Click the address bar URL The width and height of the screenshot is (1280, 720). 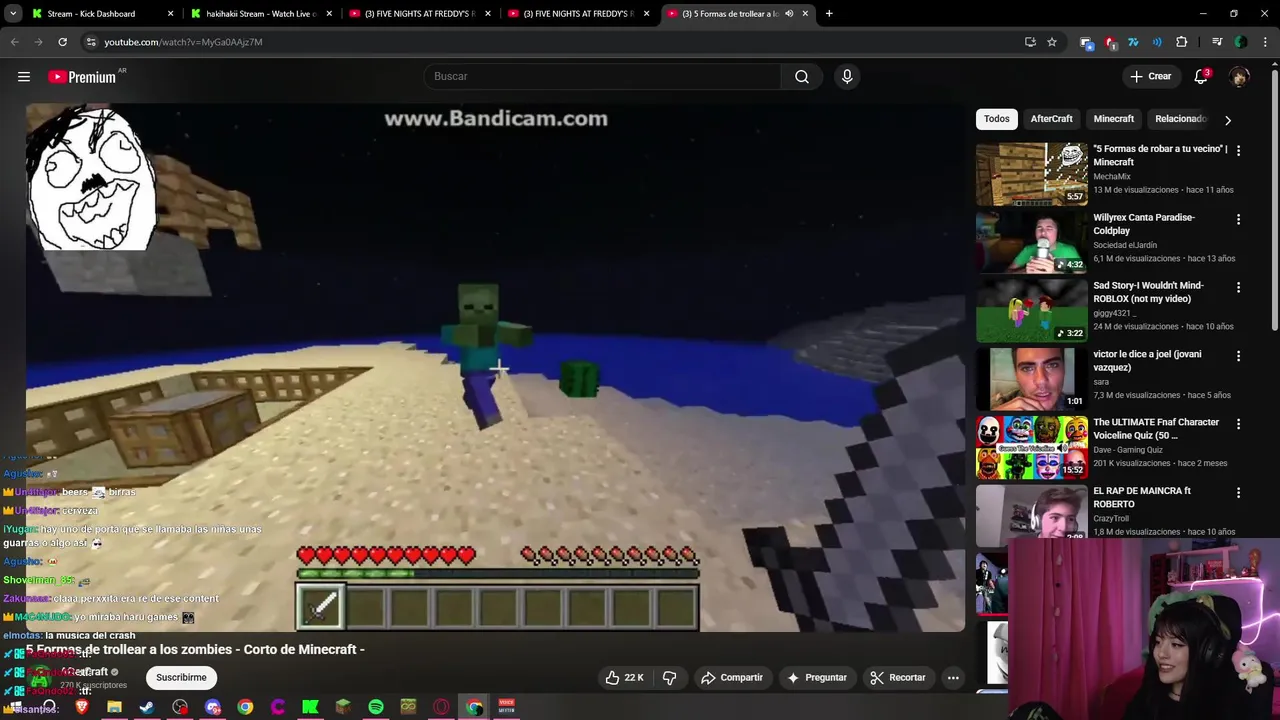(183, 42)
